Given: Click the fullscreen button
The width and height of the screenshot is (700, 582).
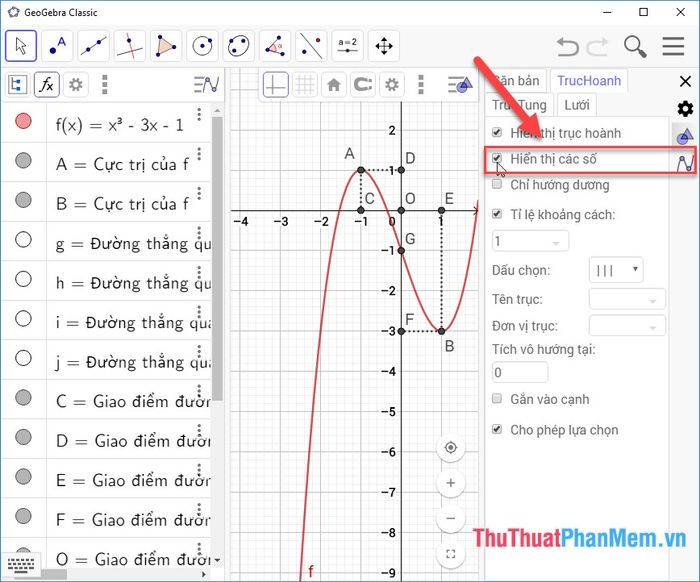Looking at the screenshot, I should coord(450,554).
